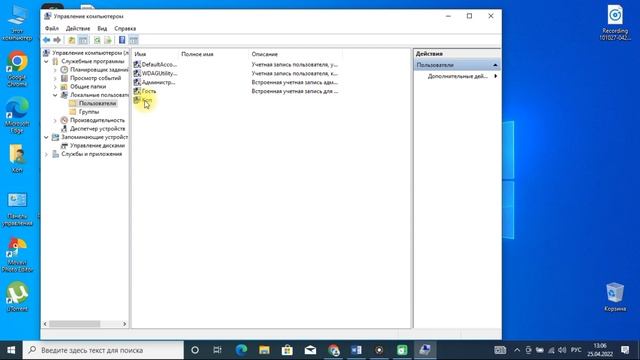Collapse the Пользователи section in Действия pane
The width and height of the screenshot is (640, 360).
click(x=495, y=65)
